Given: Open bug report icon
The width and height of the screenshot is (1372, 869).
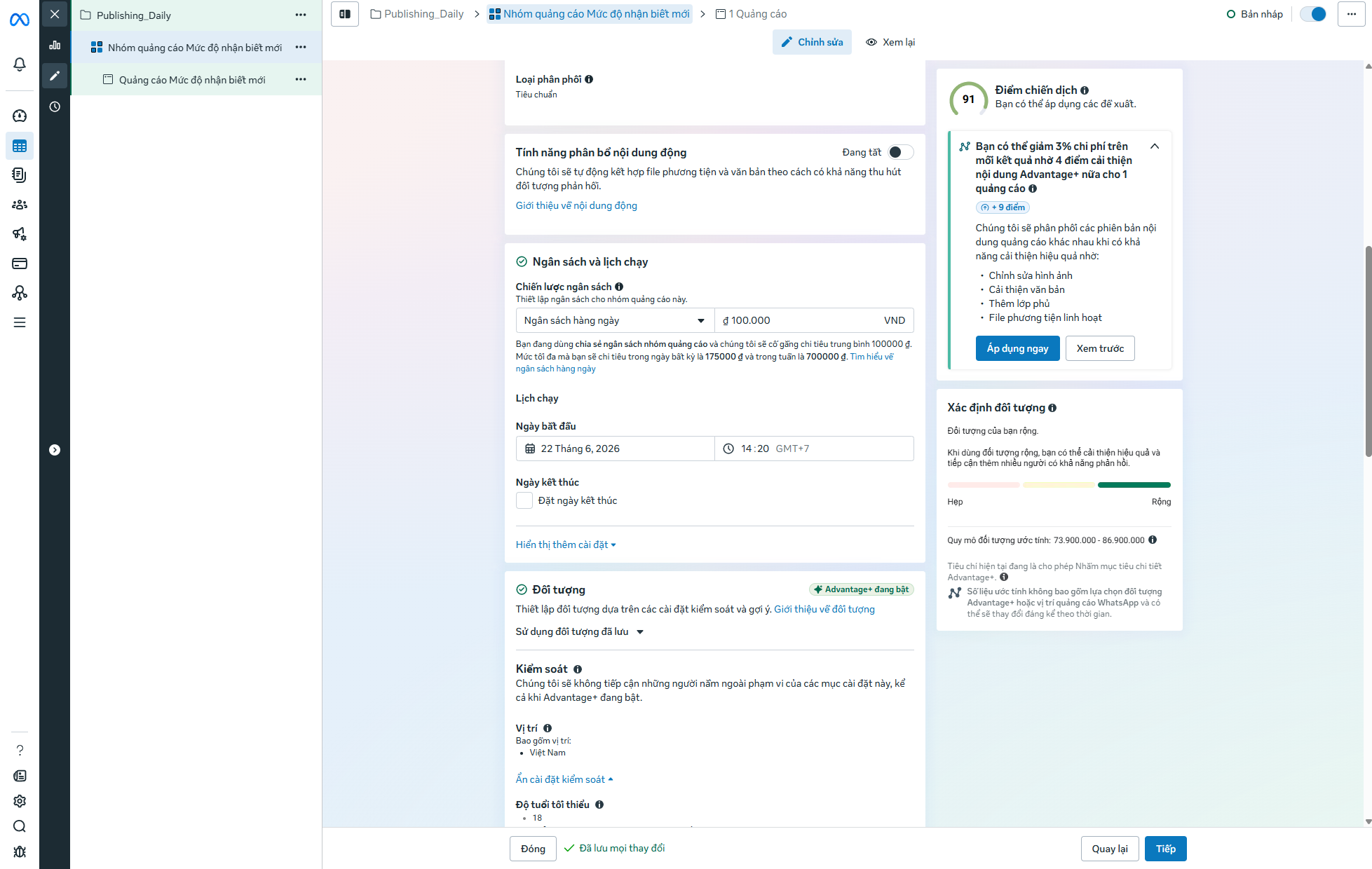Looking at the screenshot, I should [x=20, y=851].
